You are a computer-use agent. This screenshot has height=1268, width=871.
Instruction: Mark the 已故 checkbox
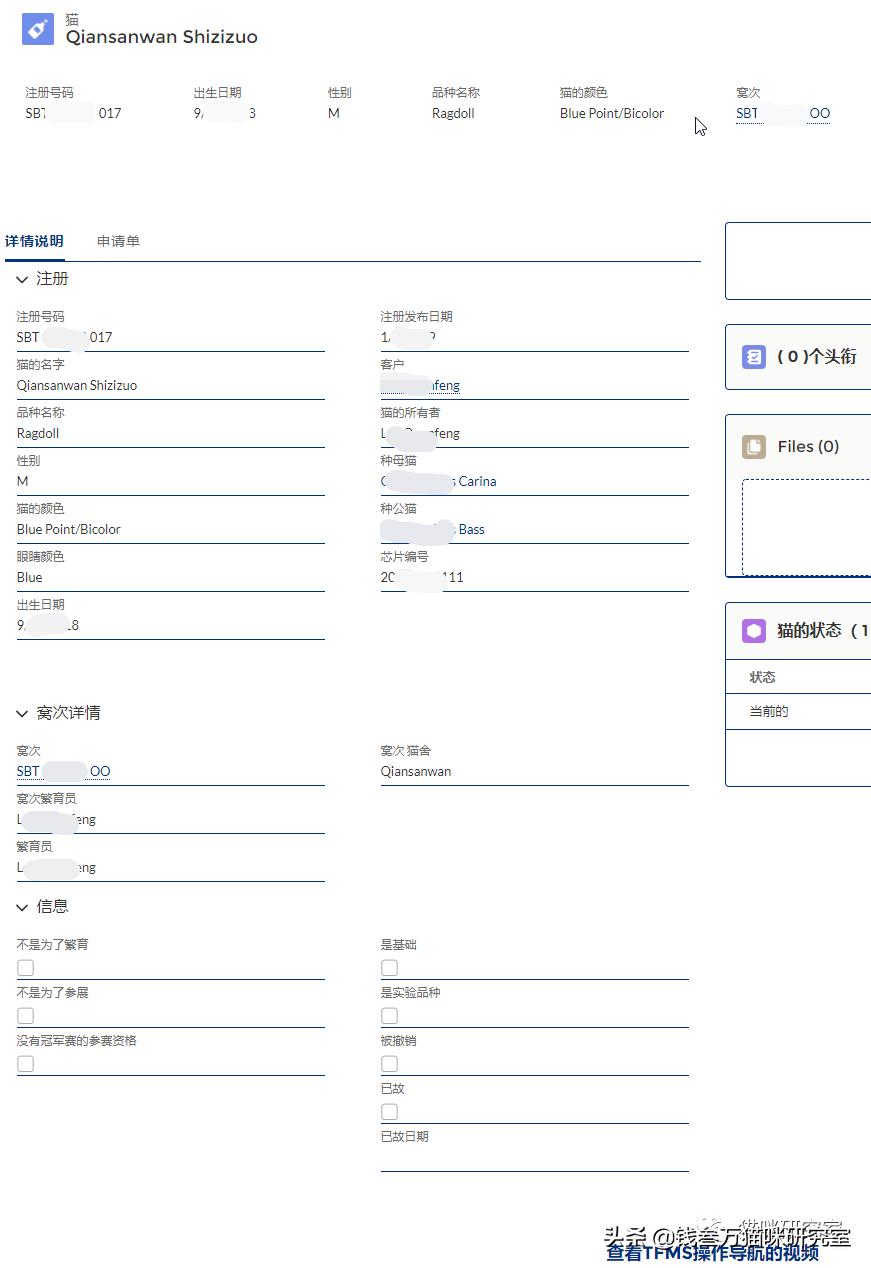click(388, 1112)
